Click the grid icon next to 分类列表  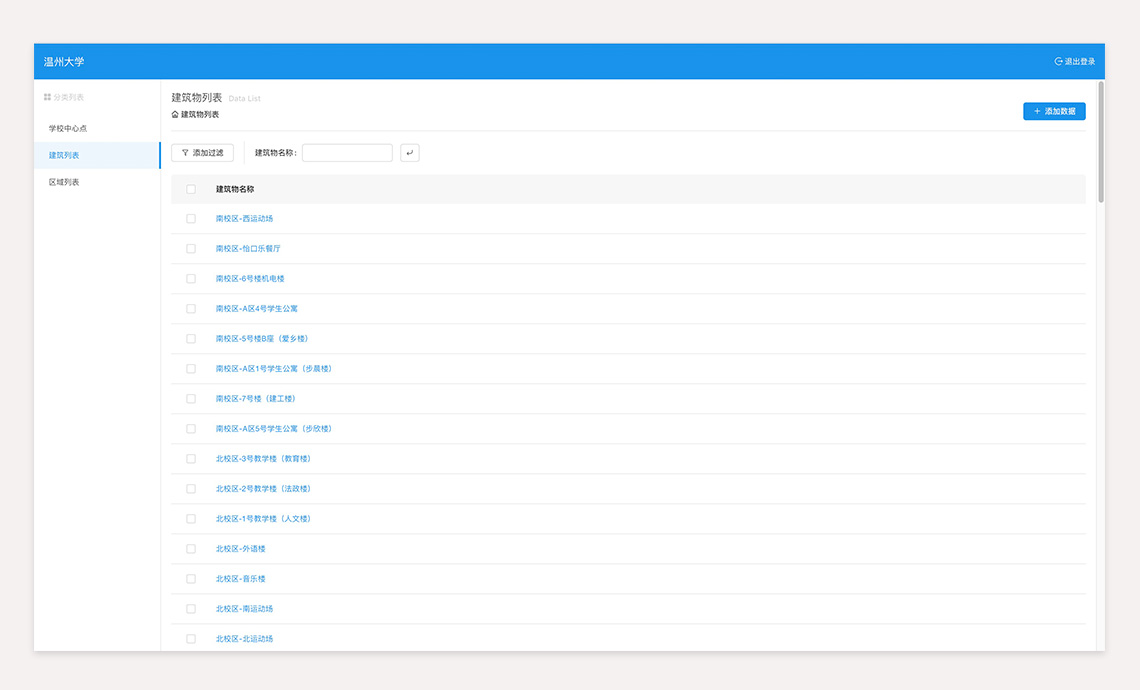[x=47, y=97]
